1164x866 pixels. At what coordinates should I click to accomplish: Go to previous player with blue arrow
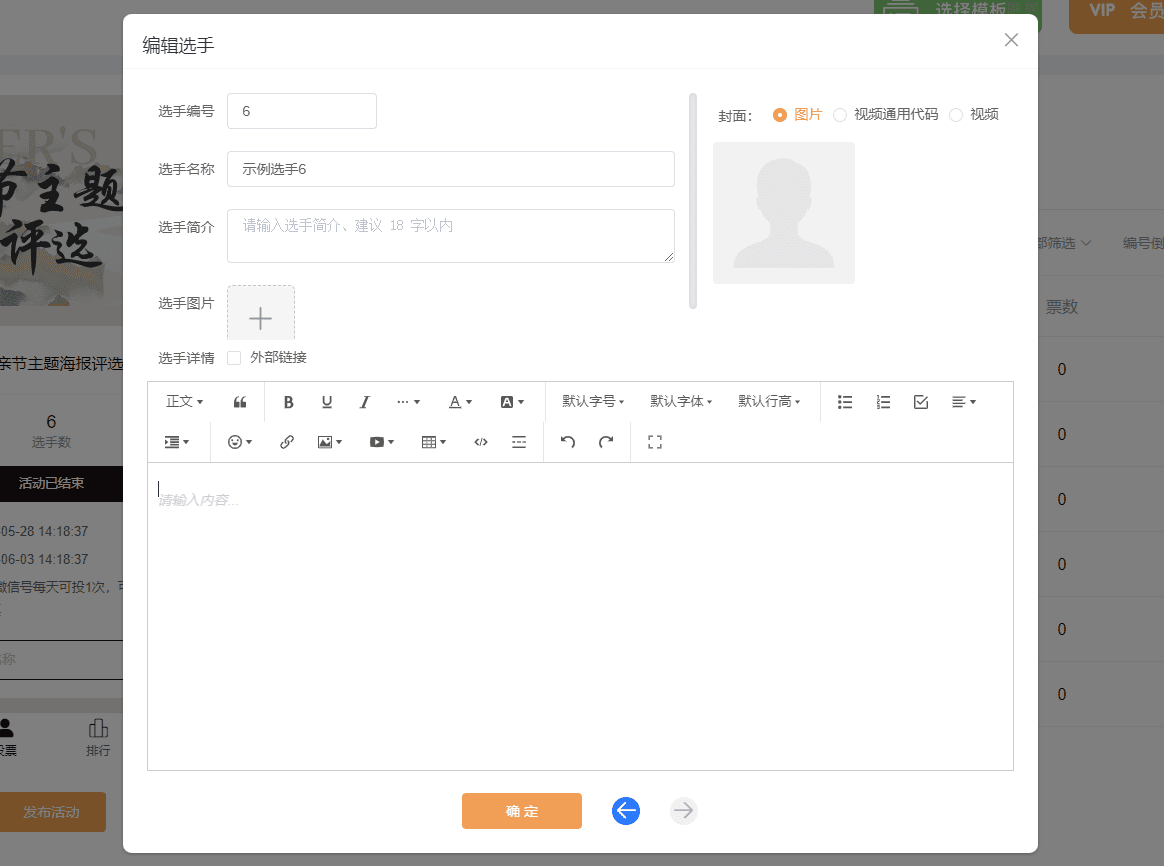point(626,811)
